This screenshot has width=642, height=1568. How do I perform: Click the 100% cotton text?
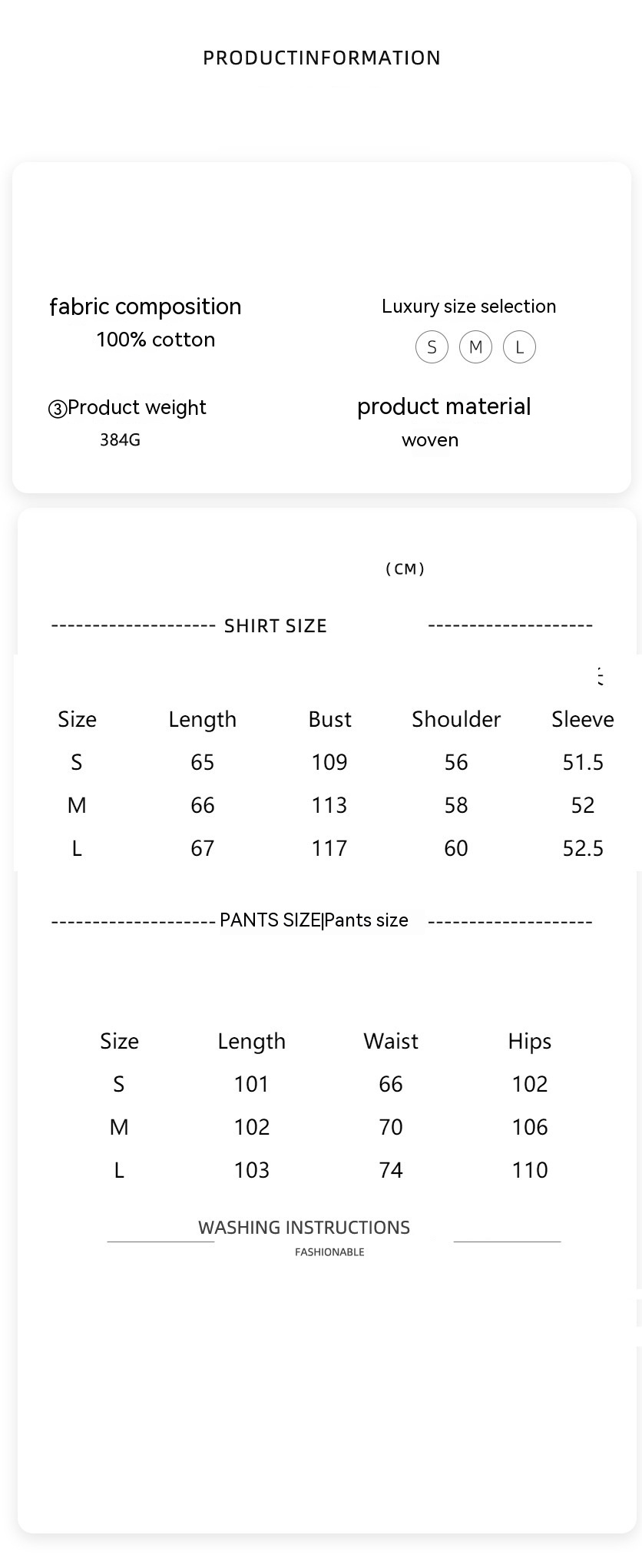[156, 340]
